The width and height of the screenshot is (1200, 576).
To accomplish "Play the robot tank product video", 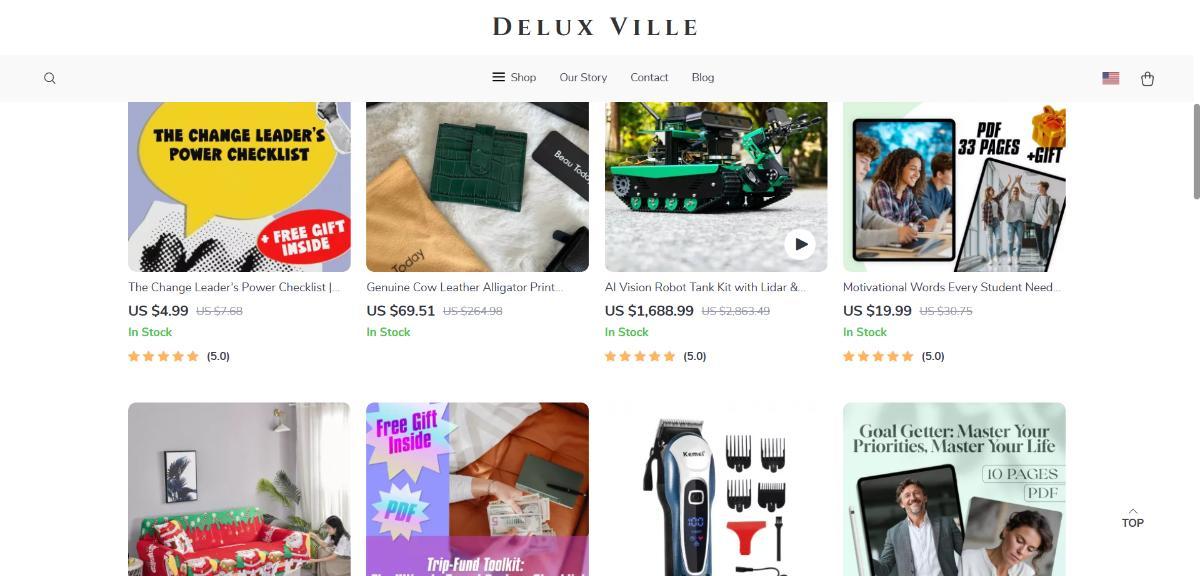I will point(799,243).
